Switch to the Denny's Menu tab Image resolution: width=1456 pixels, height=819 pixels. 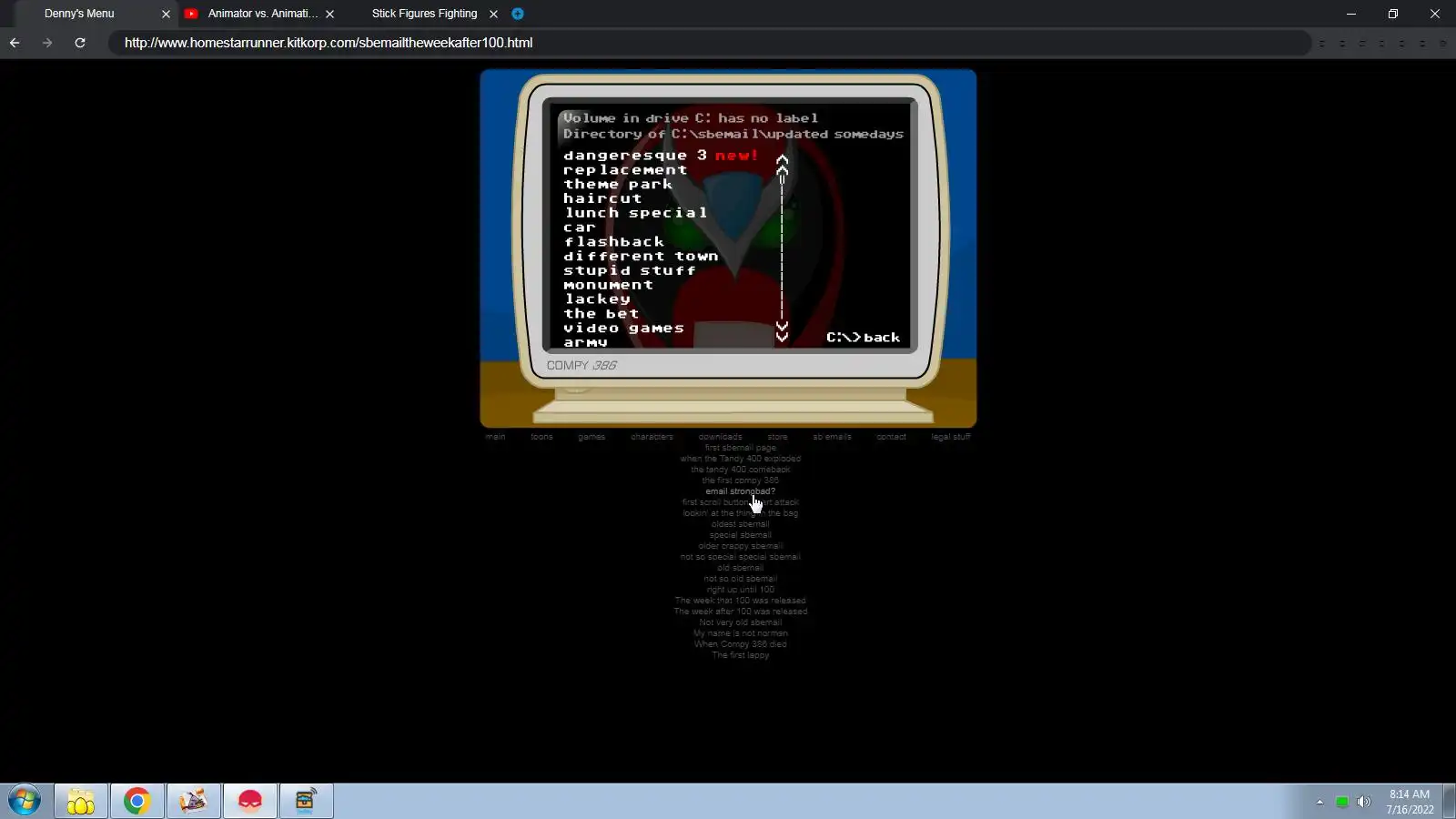tap(79, 14)
